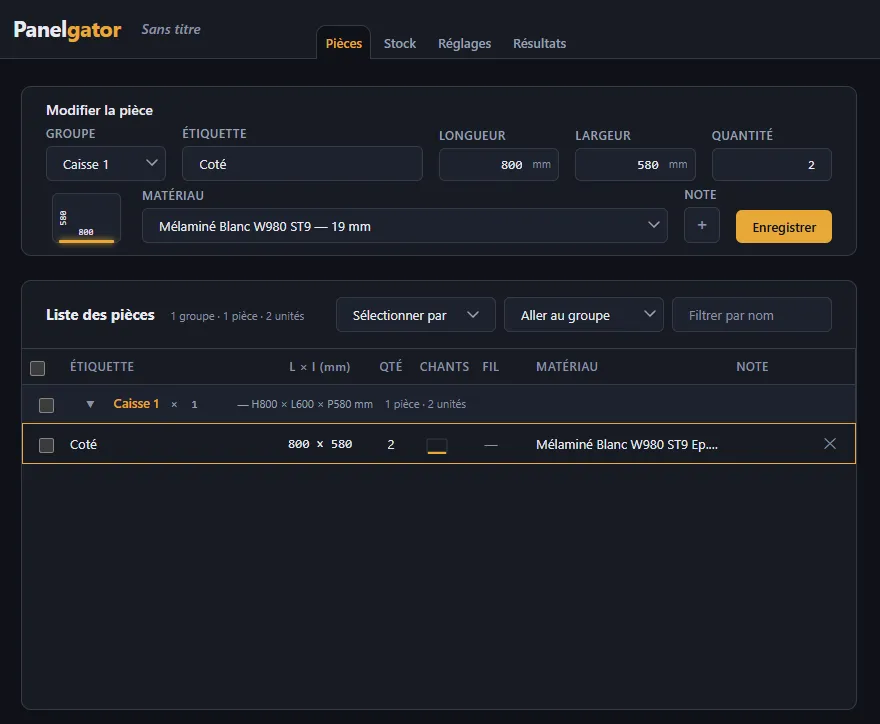The width and height of the screenshot is (880, 724).
Task: Collapse the Caisse 1 group triangle
Action: click(x=90, y=404)
